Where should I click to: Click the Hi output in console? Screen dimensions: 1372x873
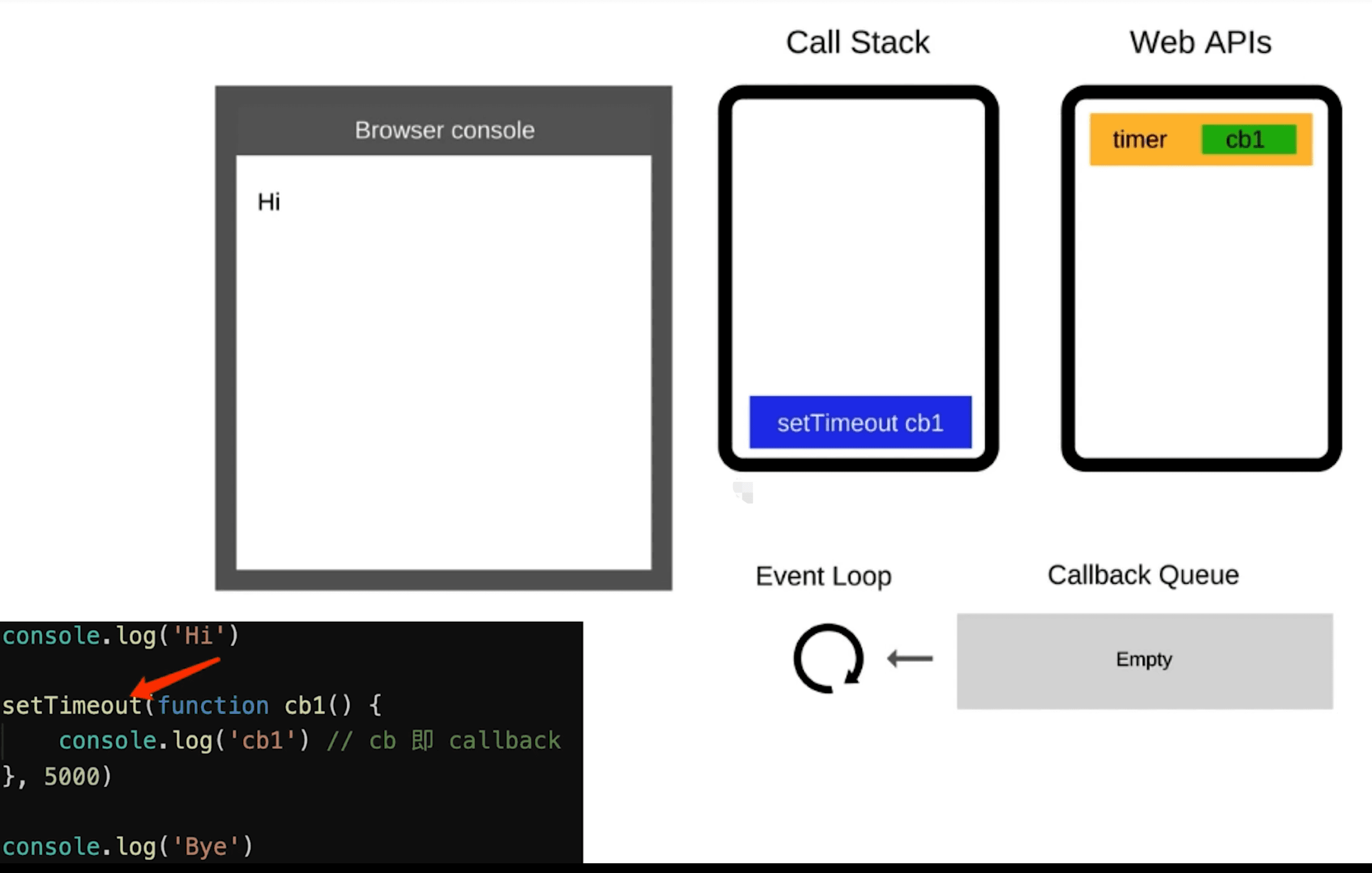tap(269, 202)
